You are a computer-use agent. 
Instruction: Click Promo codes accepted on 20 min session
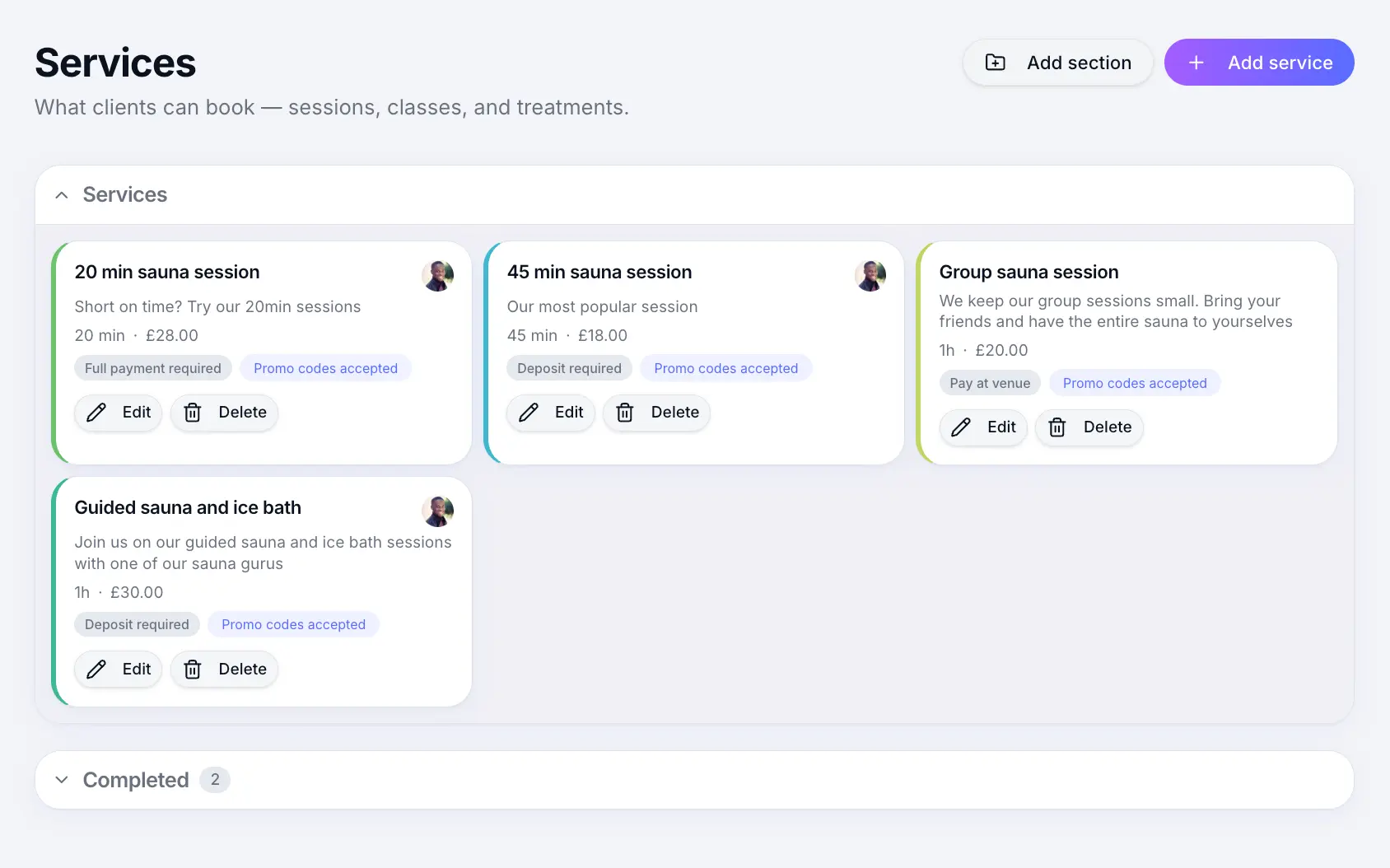(326, 368)
